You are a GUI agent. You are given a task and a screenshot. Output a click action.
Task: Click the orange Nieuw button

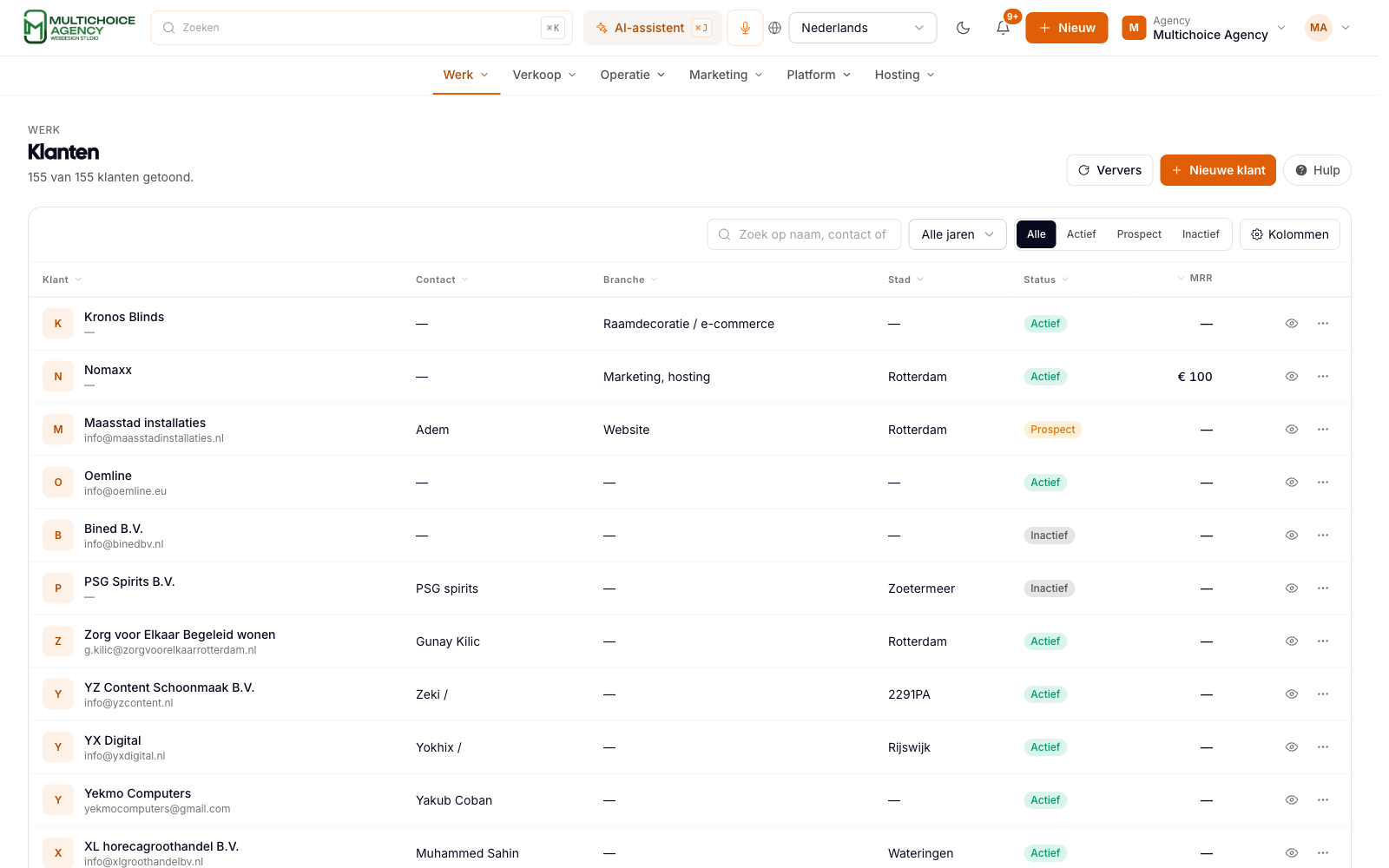click(1067, 28)
